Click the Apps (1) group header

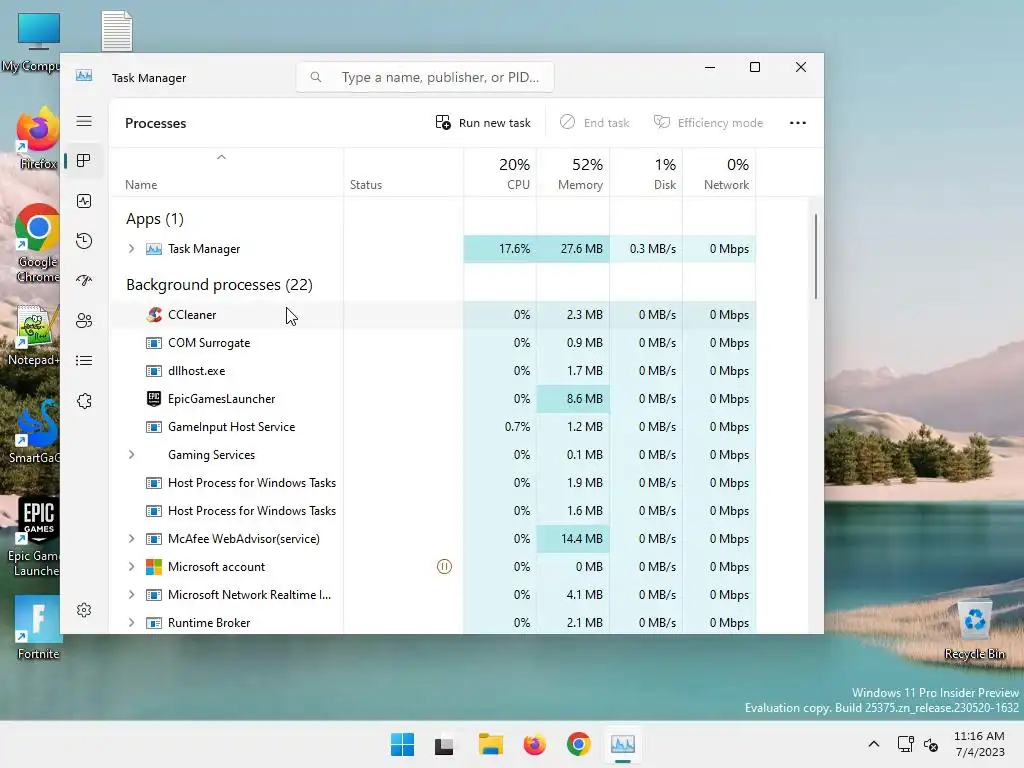tap(155, 219)
